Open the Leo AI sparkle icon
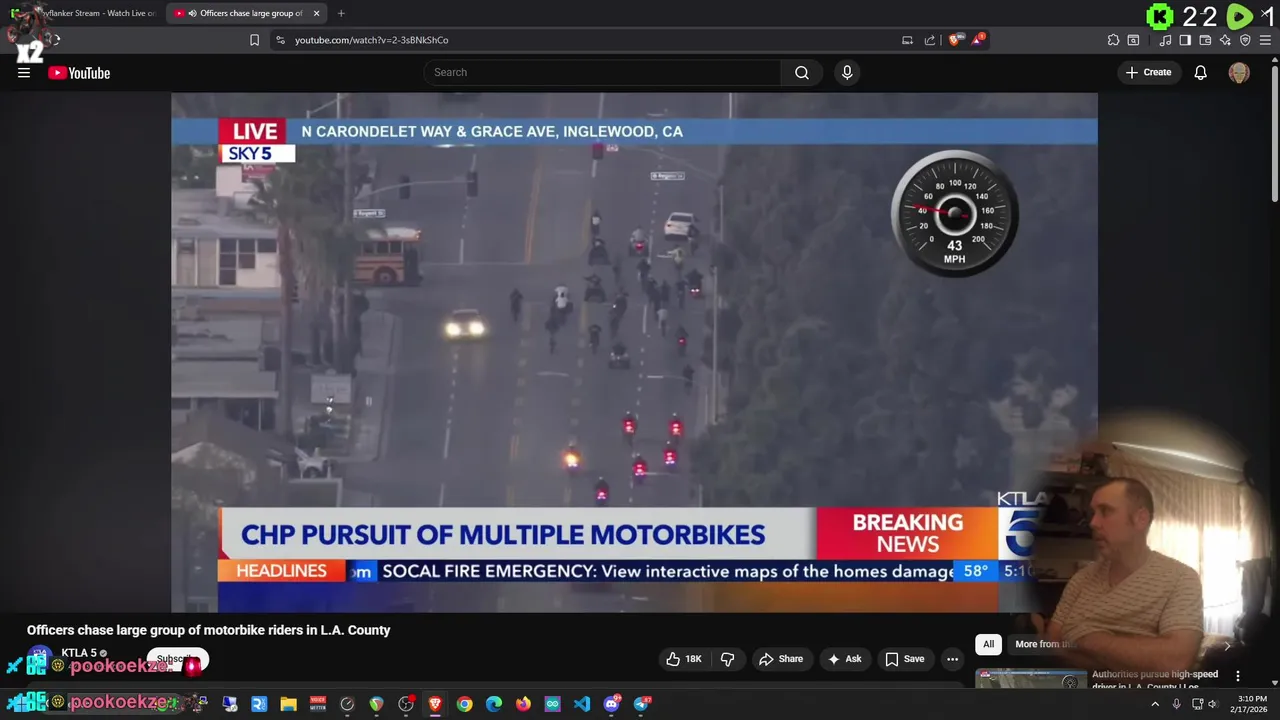Screen dimensions: 1280x720 tap(1225, 40)
